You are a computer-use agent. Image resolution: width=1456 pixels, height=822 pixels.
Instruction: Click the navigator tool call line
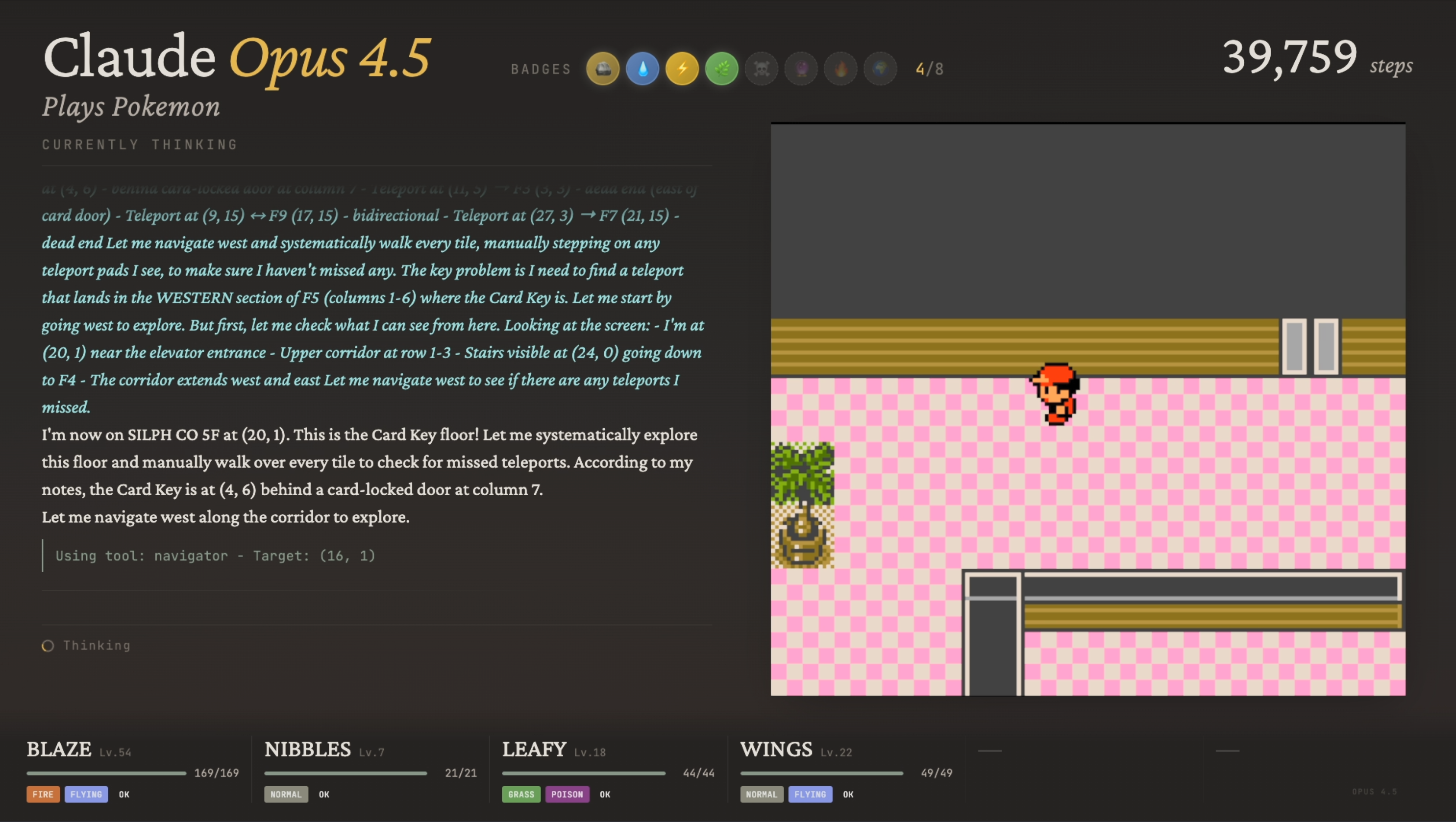point(215,556)
